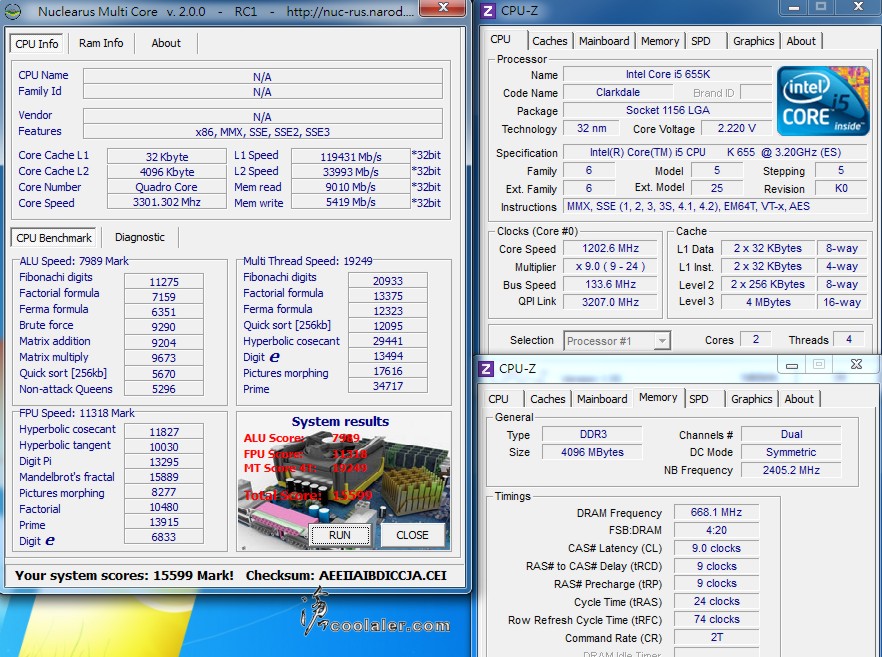The image size is (882, 657).
Task: Open the Caches tab in the upper CPU-Z window
Action: coord(550,41)
